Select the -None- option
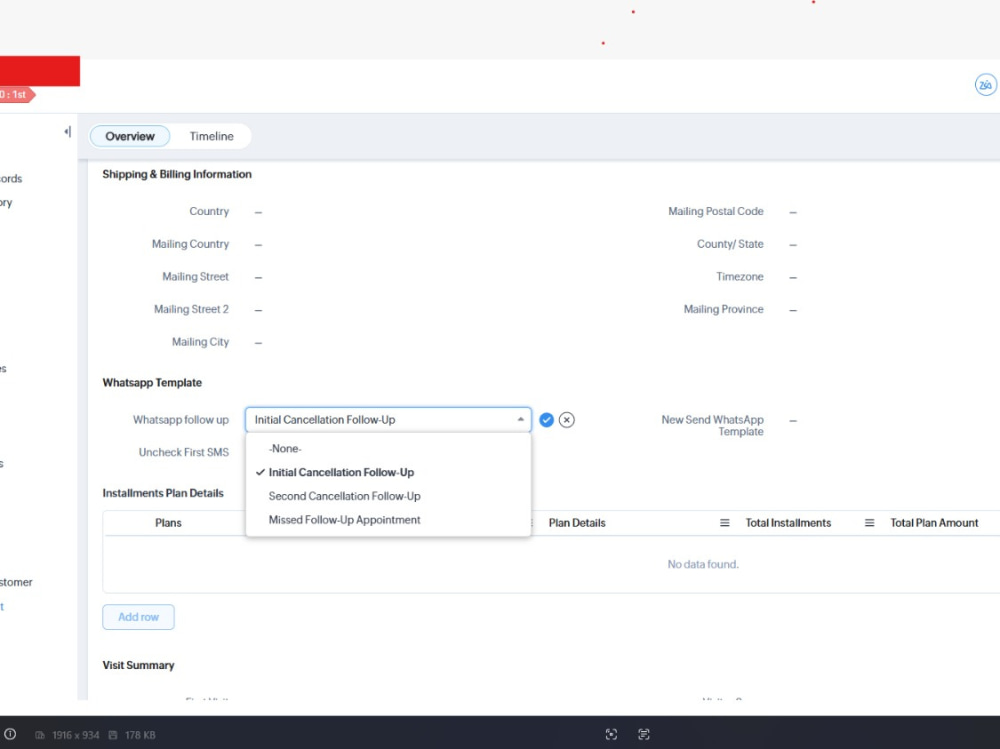 point(388,449)
